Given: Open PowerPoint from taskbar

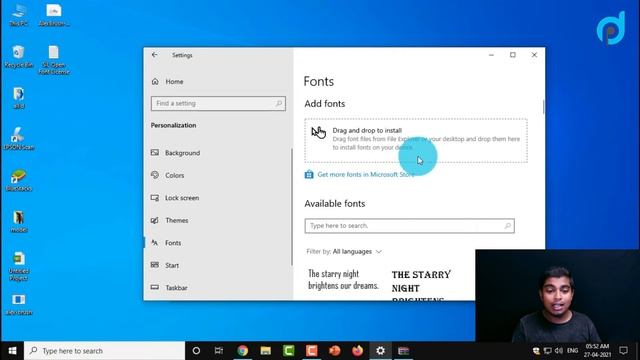Looking at the screenshot, I should [x=335, y=351].
